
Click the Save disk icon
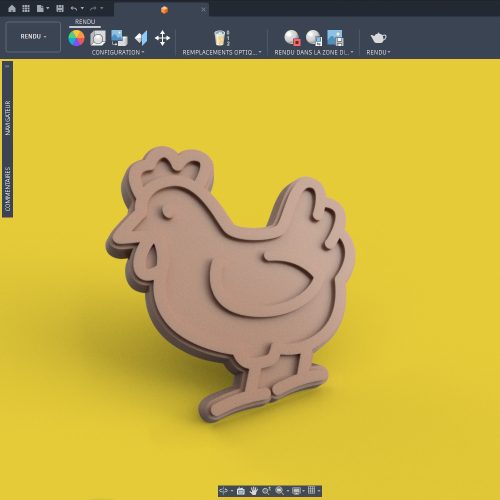[60, 9]
